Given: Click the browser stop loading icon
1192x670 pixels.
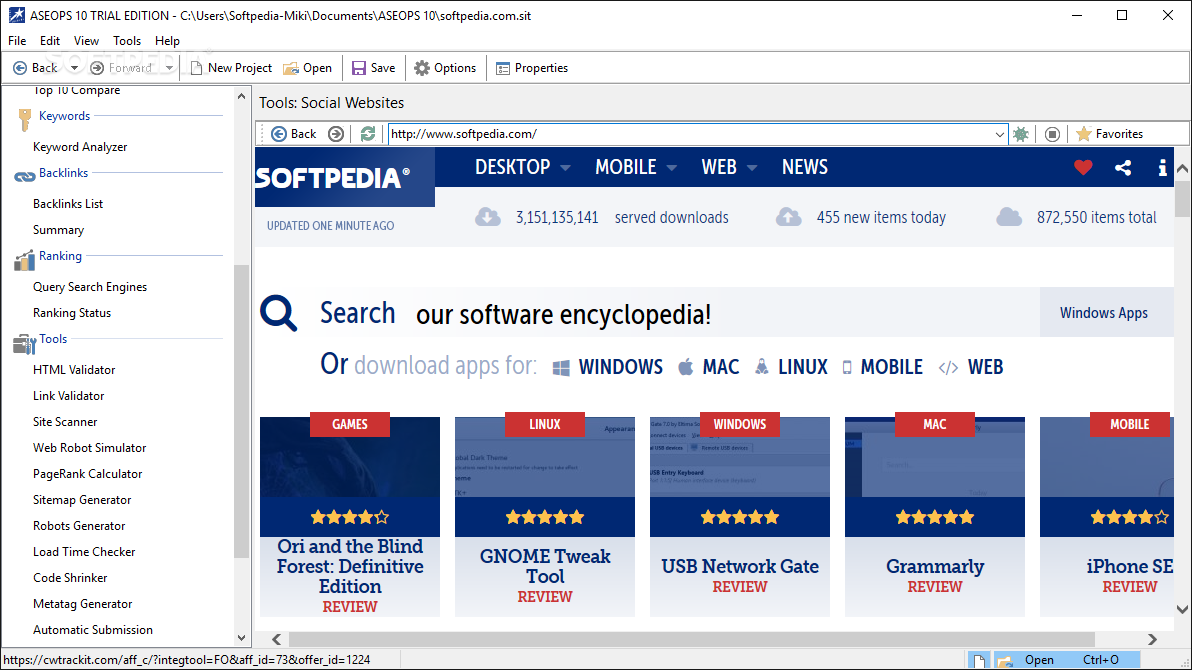Looking at the screenshot, I should point(1052,134).
